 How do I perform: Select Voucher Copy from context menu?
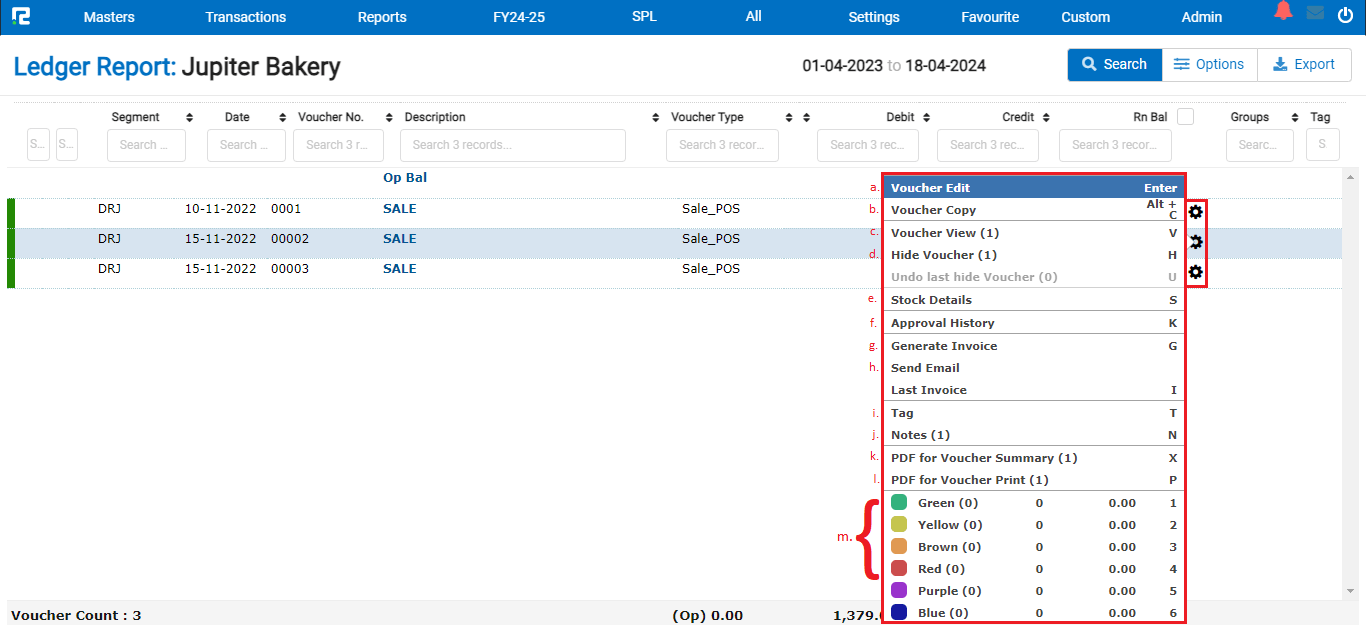[933, 210]
